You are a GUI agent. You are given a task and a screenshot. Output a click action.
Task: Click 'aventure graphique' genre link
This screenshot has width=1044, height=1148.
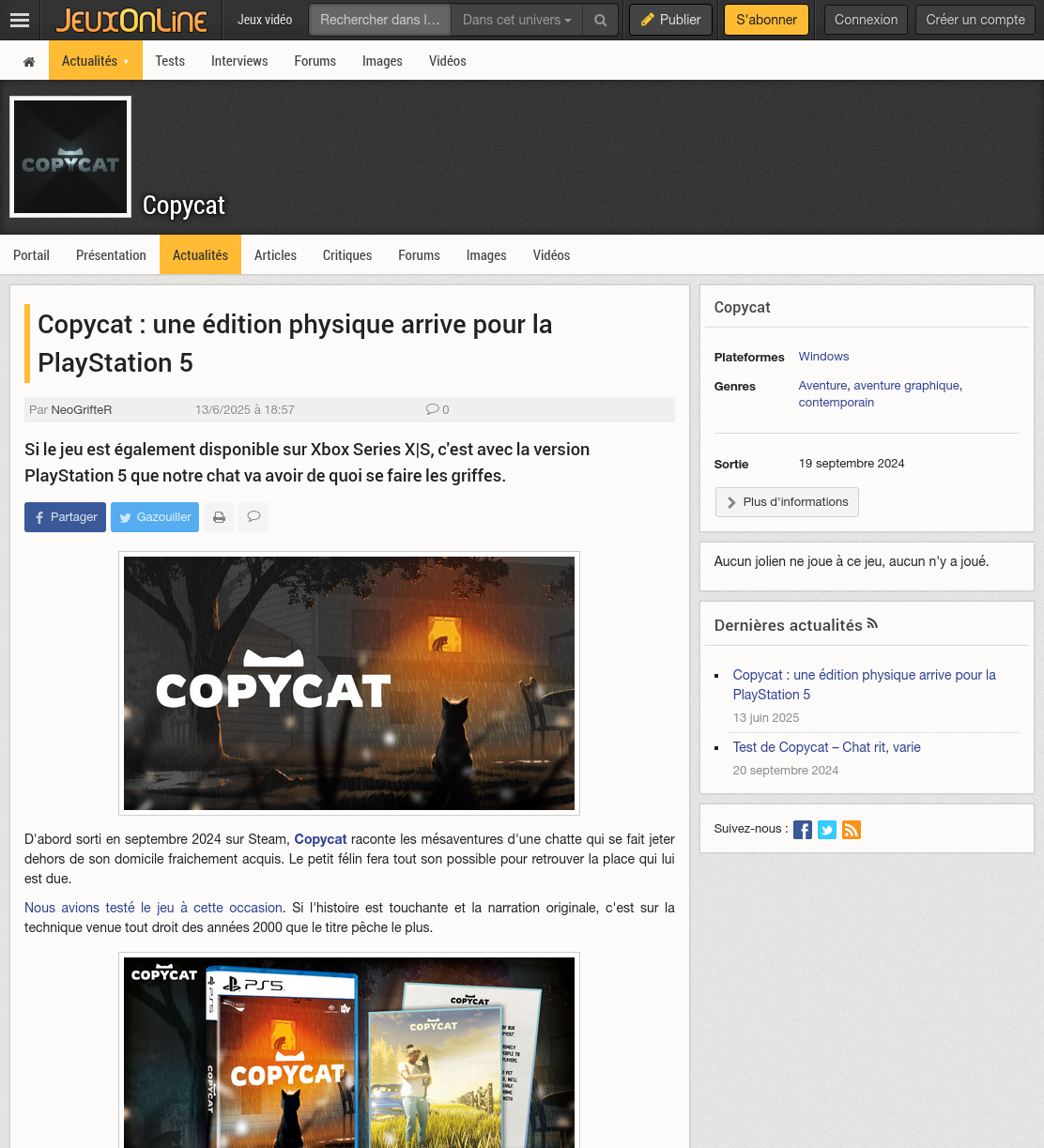[906, 386]
